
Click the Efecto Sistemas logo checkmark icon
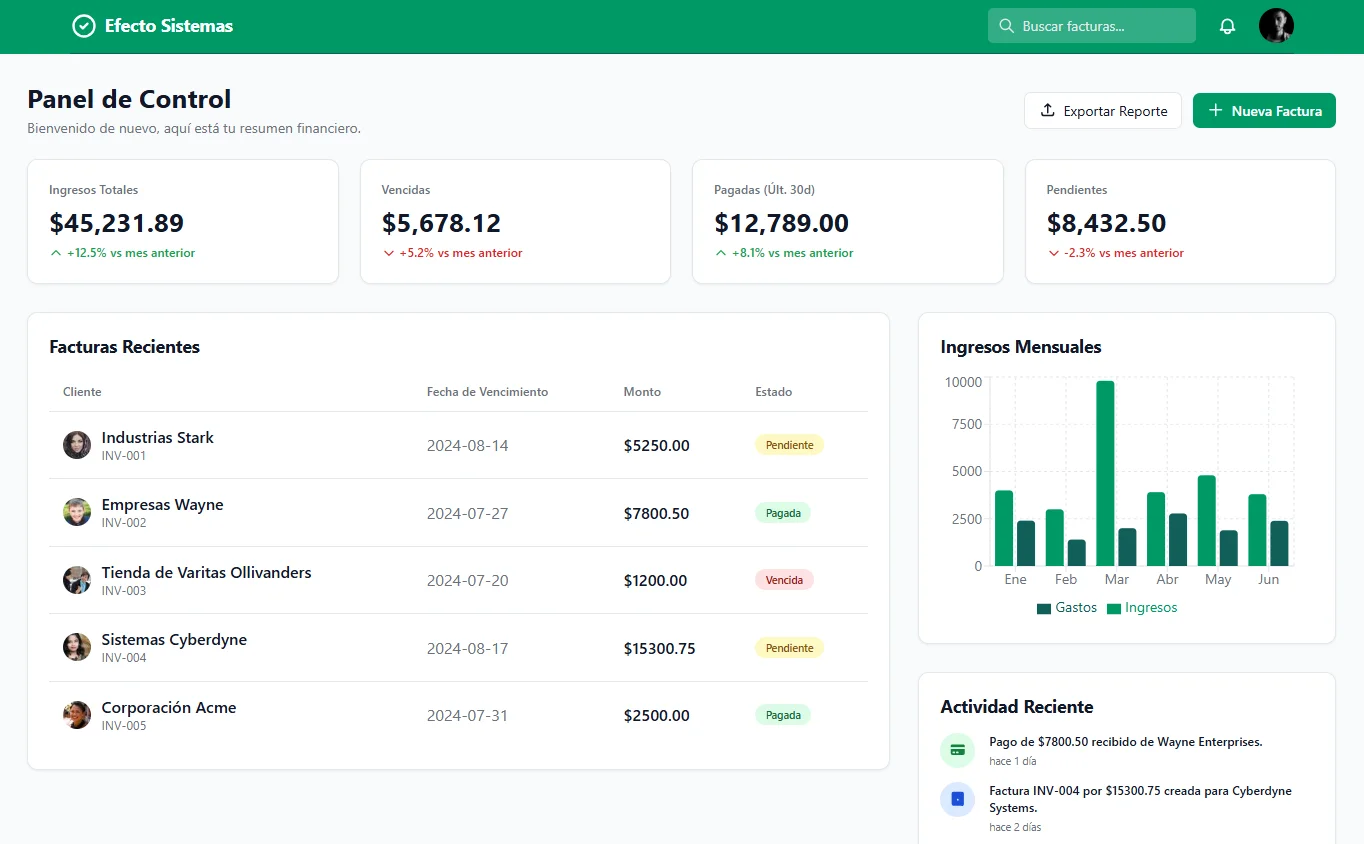(84, 26)
